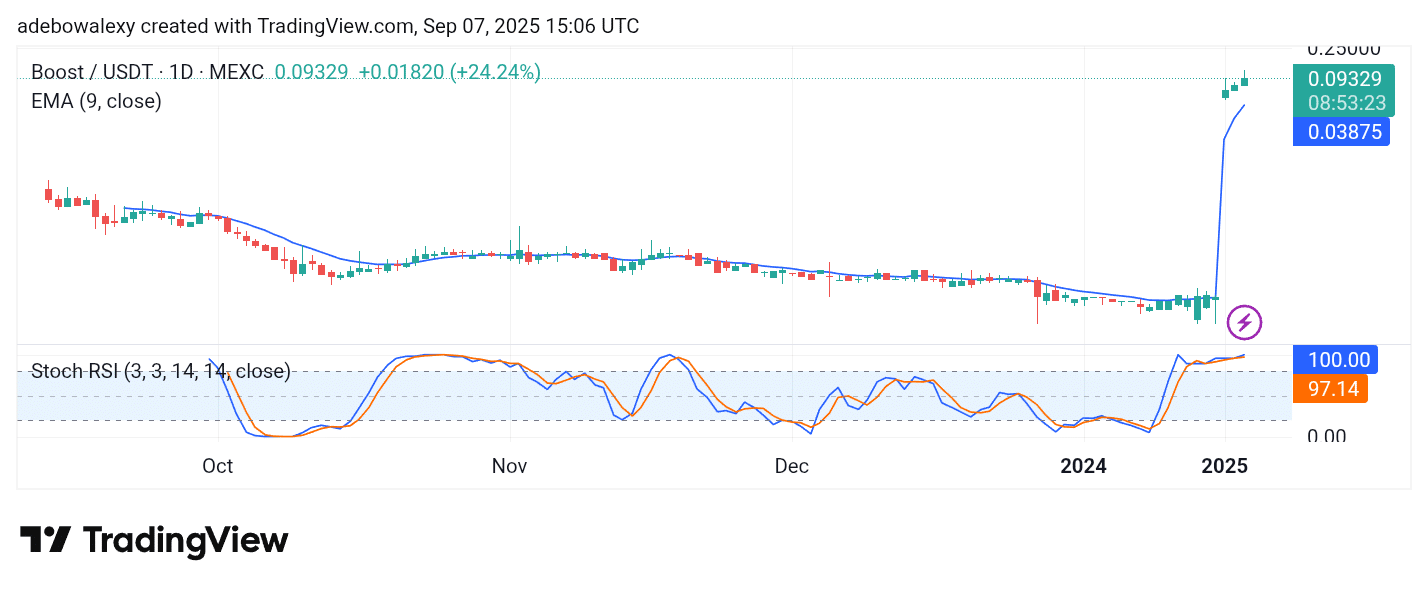Click the 0.00 Stoch RSI scale value

[1328, 436]
